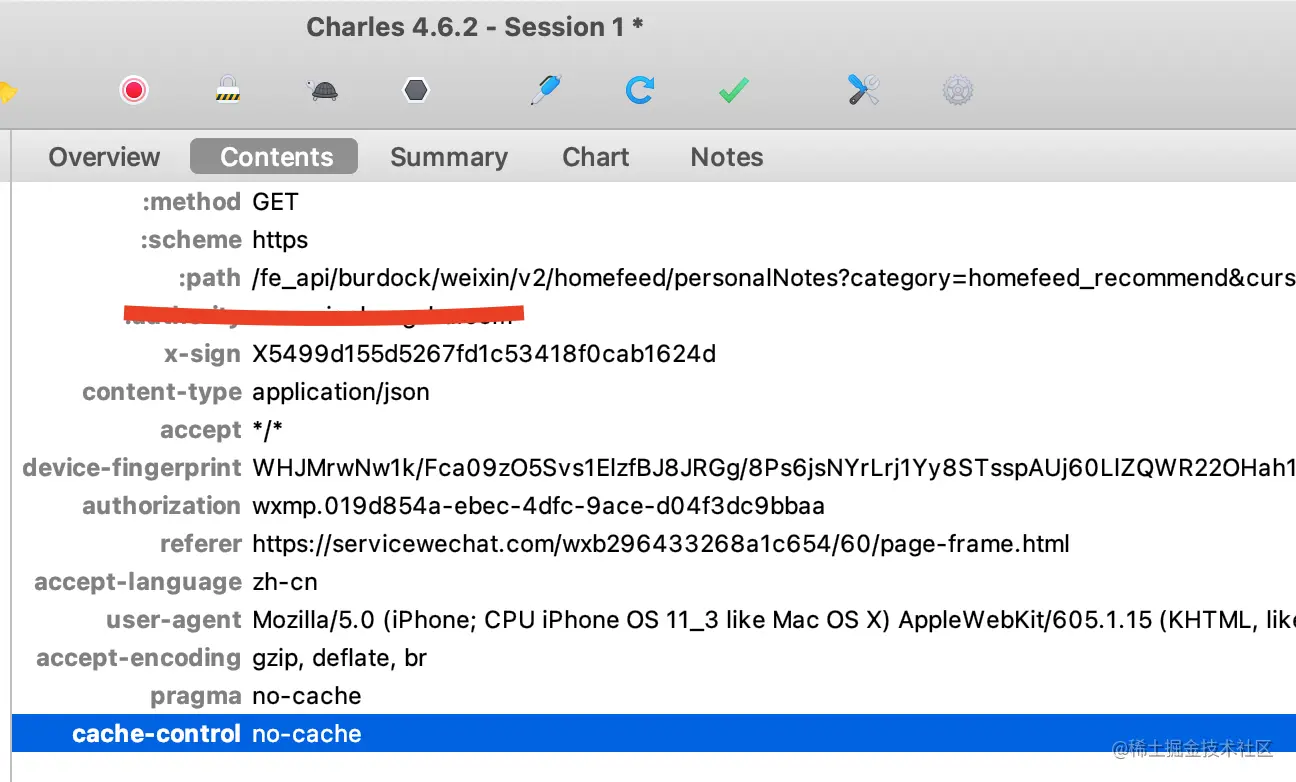
Task: Switch to the Chart tab
Action: click(x=596, y=157)
